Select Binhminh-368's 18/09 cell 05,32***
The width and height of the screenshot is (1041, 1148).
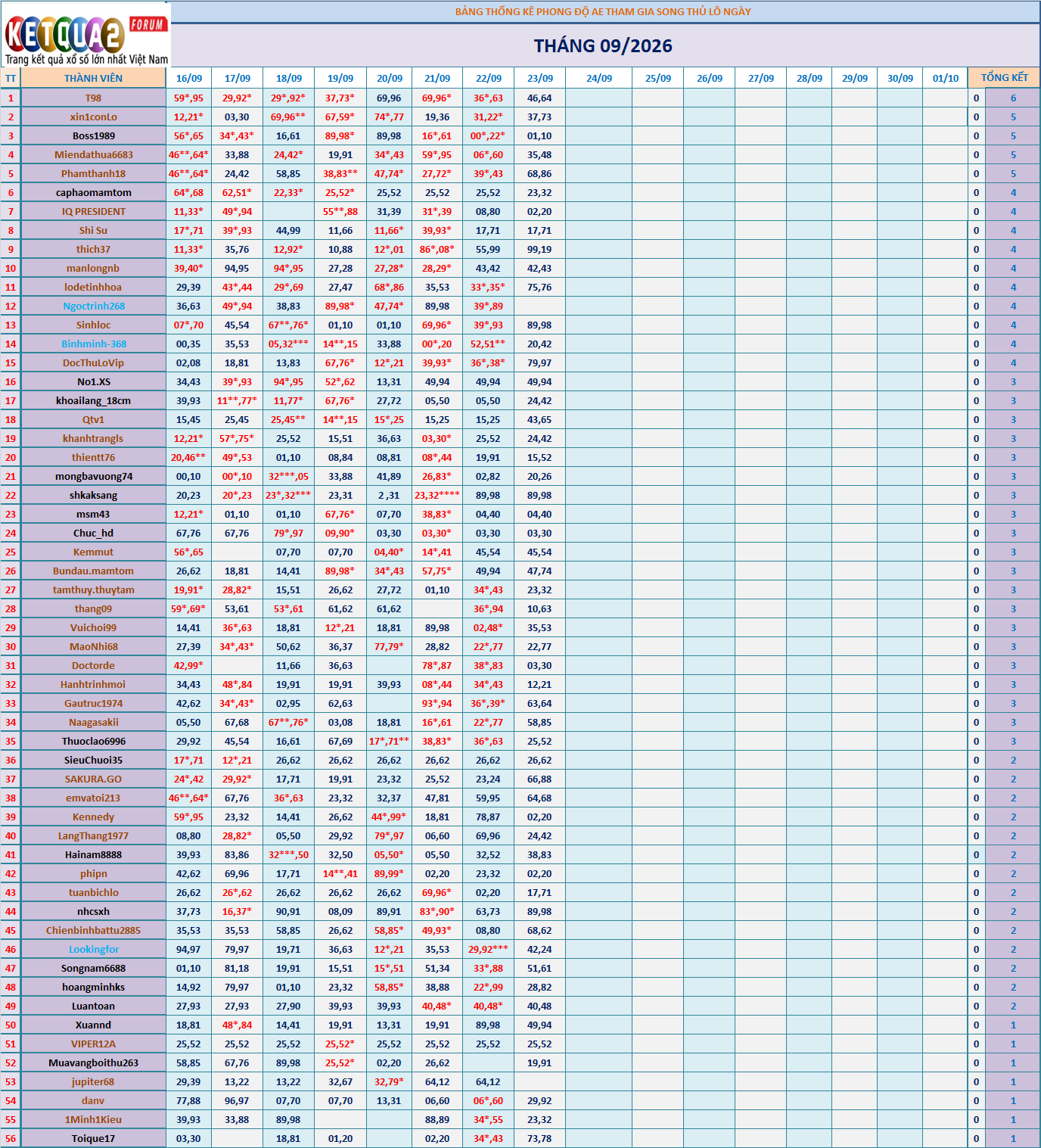pyautogui.click(x=288, y=344)
